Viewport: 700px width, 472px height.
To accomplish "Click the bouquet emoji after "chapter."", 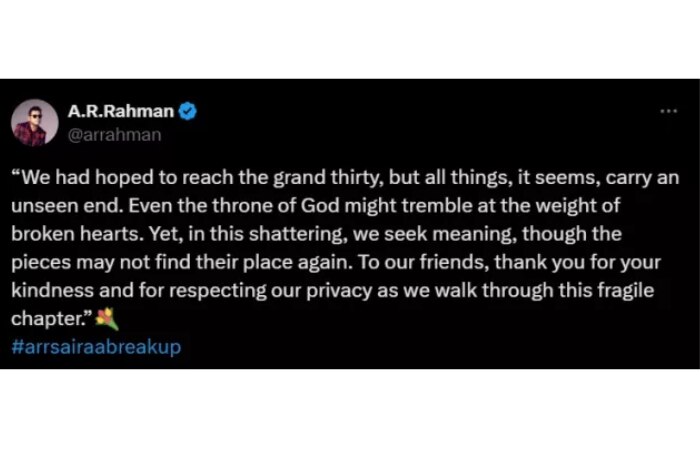I will point(108,319).
